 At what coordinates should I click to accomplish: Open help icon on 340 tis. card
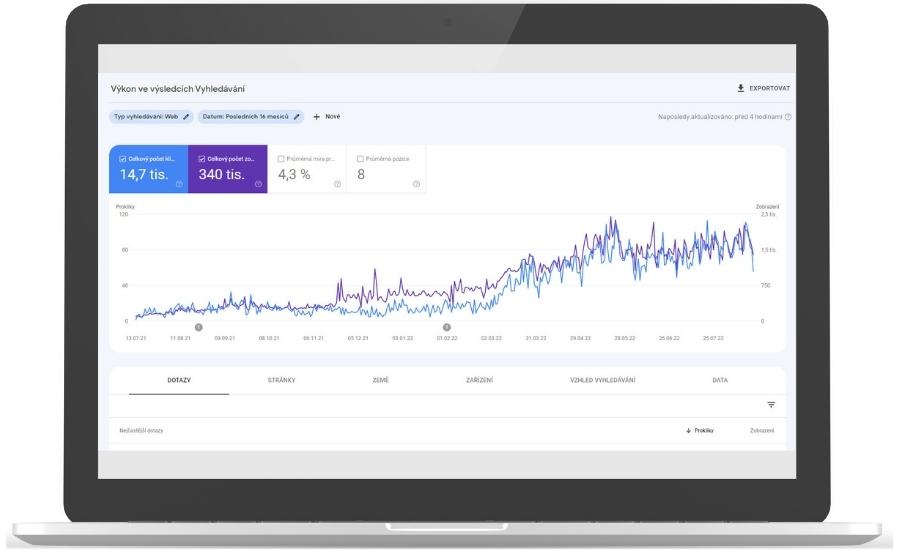(258, 184)
